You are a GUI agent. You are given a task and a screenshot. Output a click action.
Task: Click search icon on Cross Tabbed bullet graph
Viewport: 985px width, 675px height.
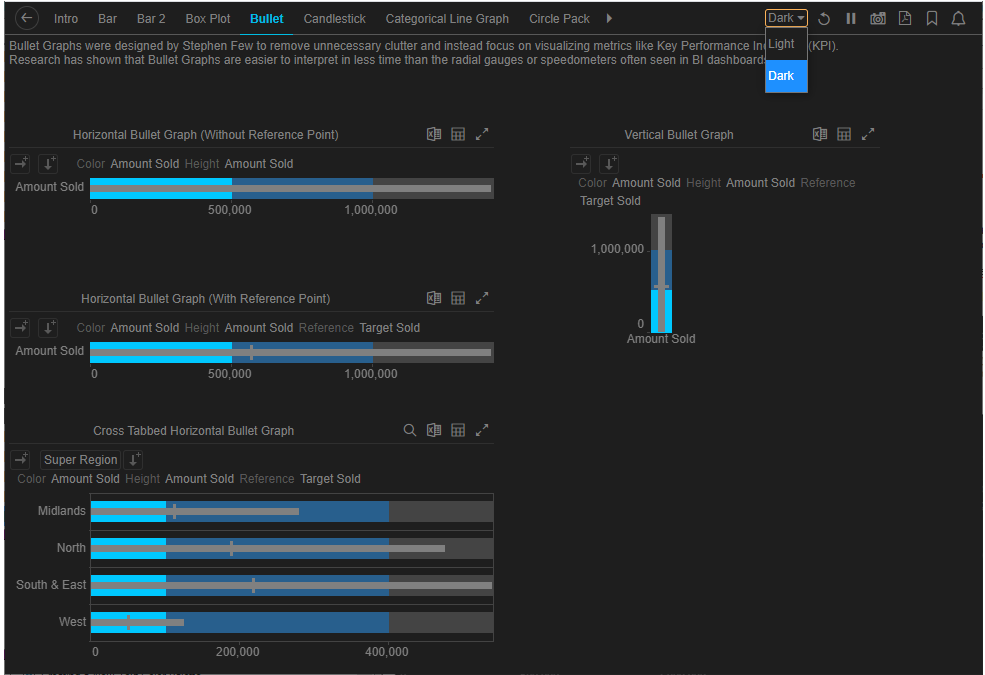click(x=410, y=430)
